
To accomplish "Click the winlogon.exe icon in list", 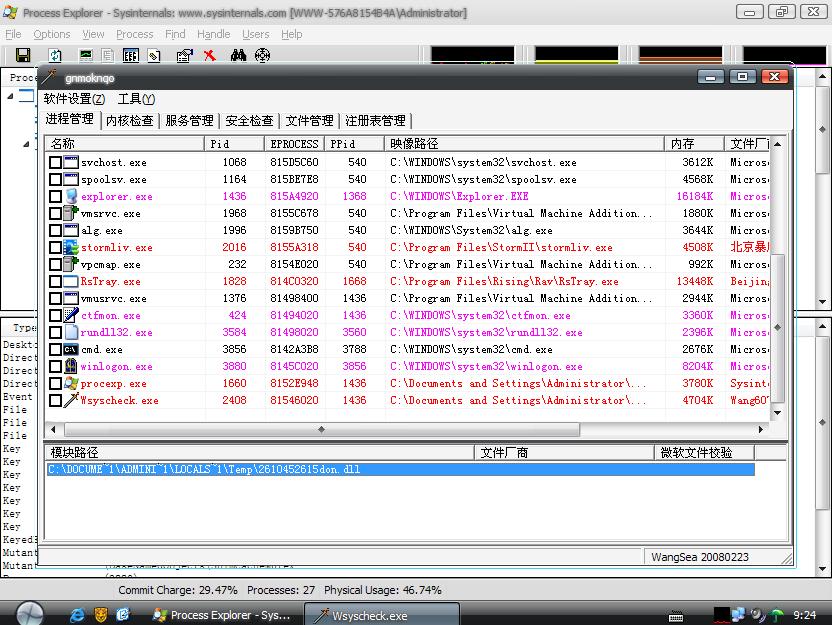I will point(71,366).
